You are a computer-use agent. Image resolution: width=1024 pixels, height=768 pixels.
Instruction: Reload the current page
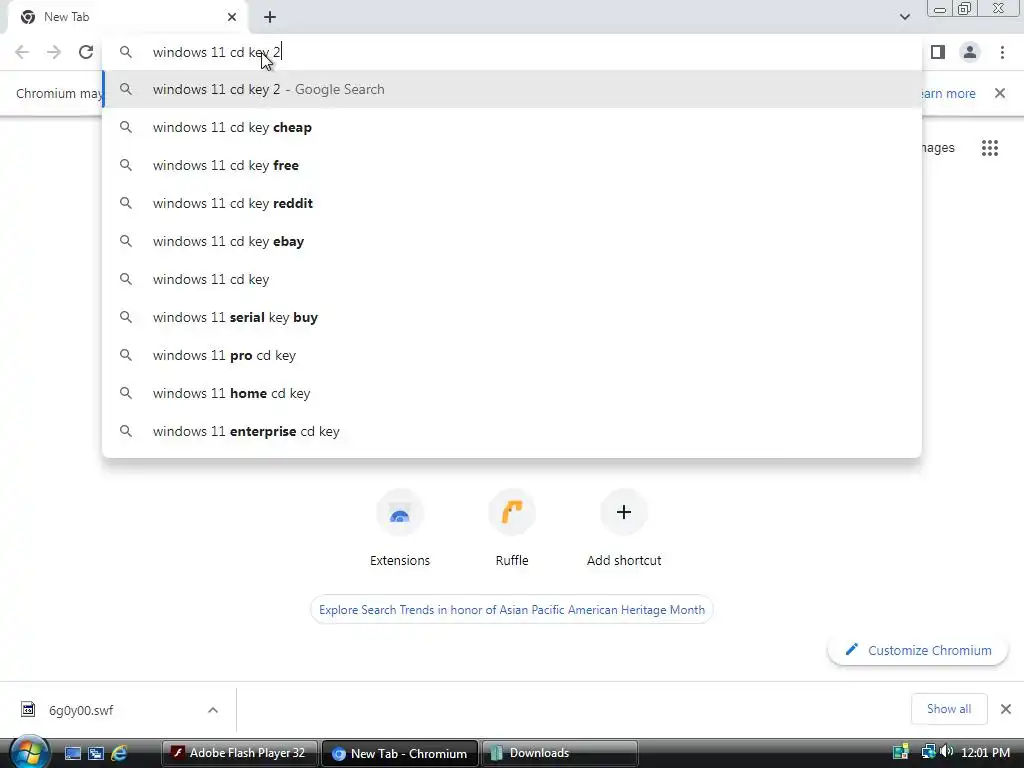click(x=86, y=52)
